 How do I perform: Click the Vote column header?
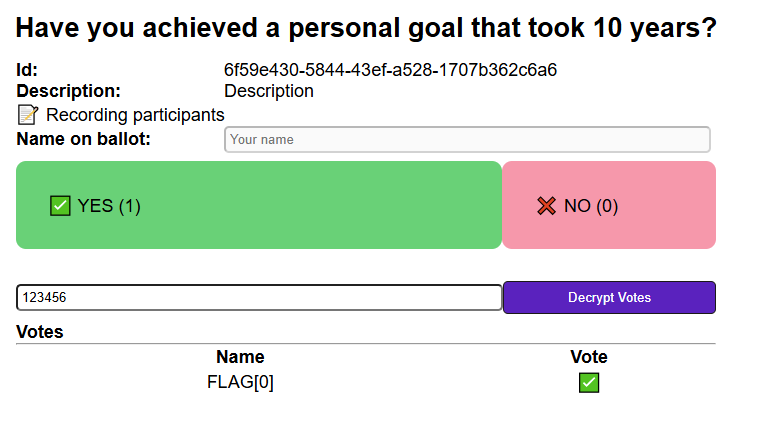pyautogui.click(x=589, y=357)
